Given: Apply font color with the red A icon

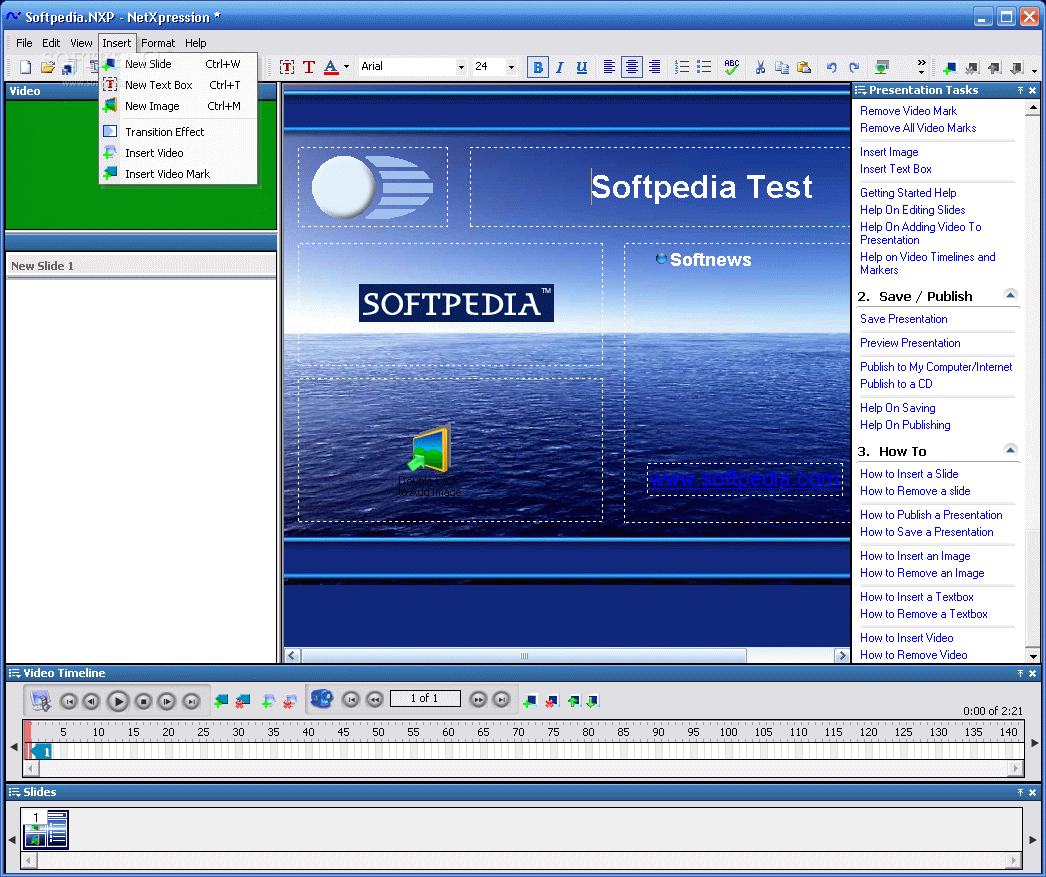Looking at the screenshot, I should click(331, 67).
